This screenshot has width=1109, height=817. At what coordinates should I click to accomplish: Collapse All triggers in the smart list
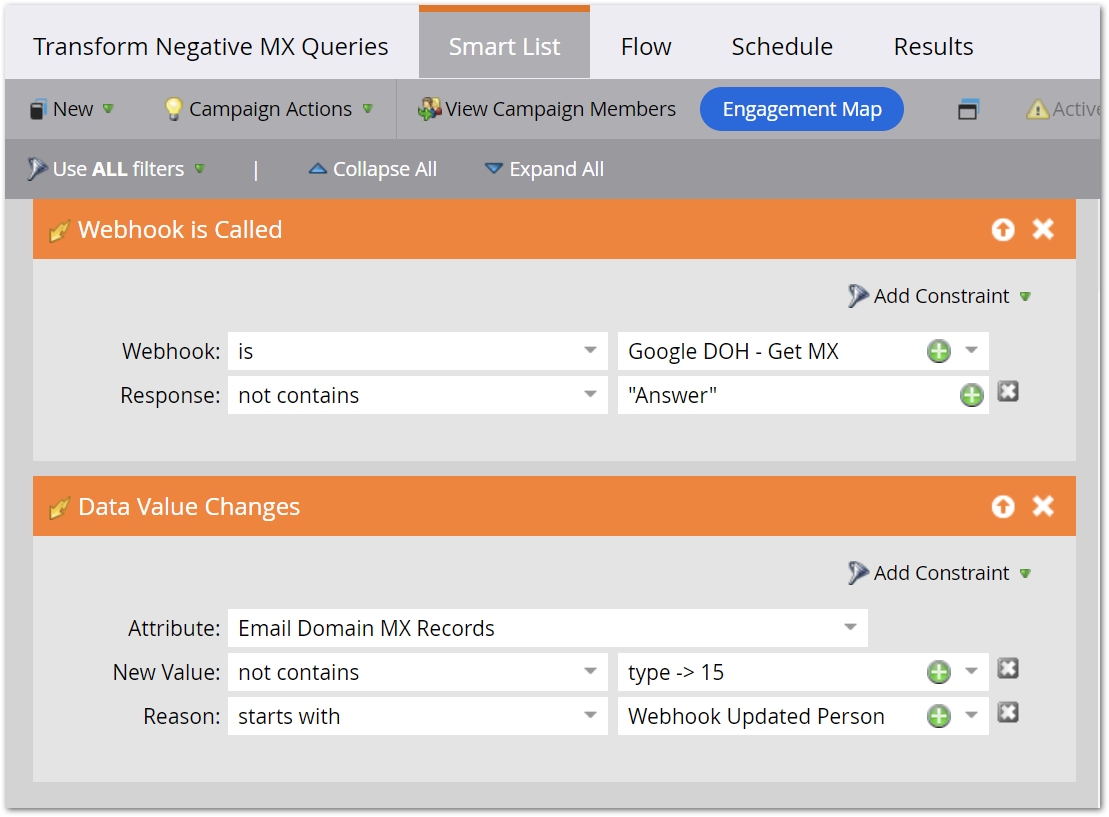(x=373, y=170)
